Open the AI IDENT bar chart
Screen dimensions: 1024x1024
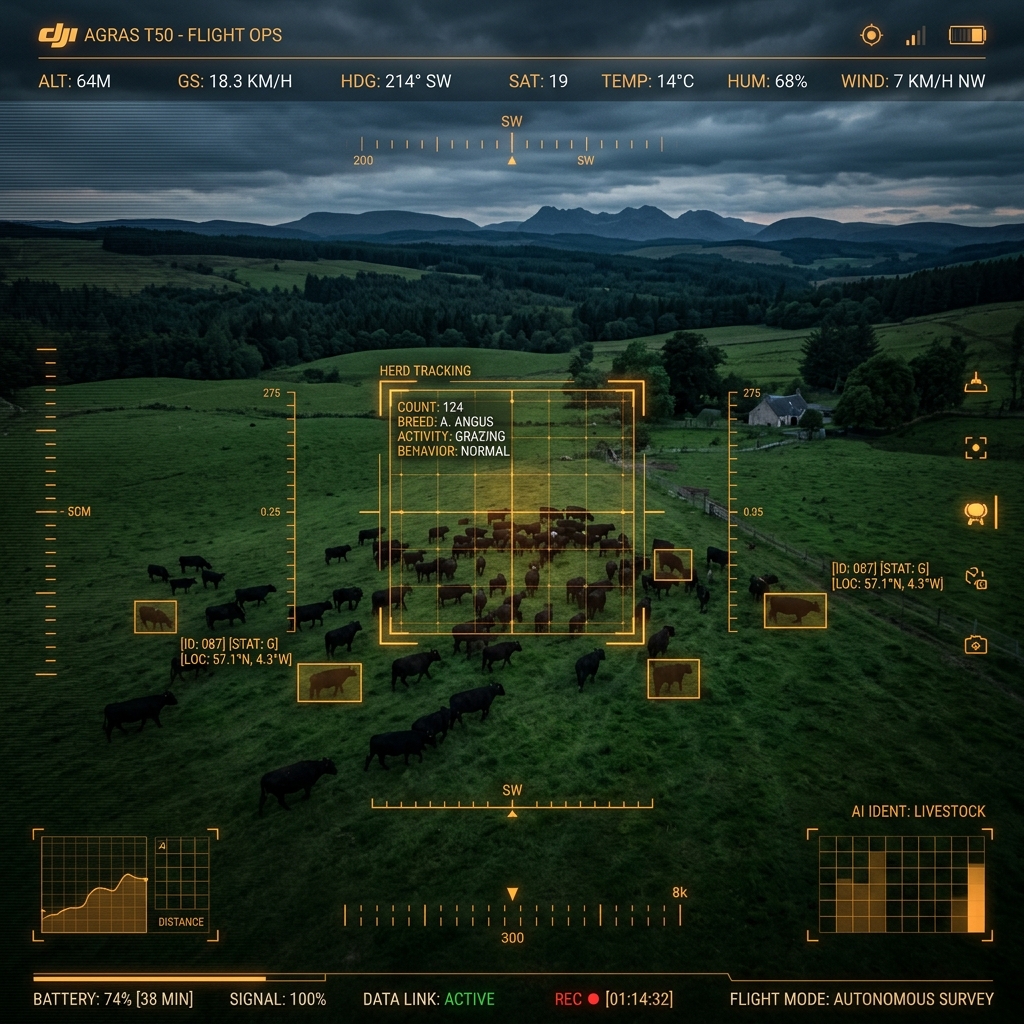(901, 884)
